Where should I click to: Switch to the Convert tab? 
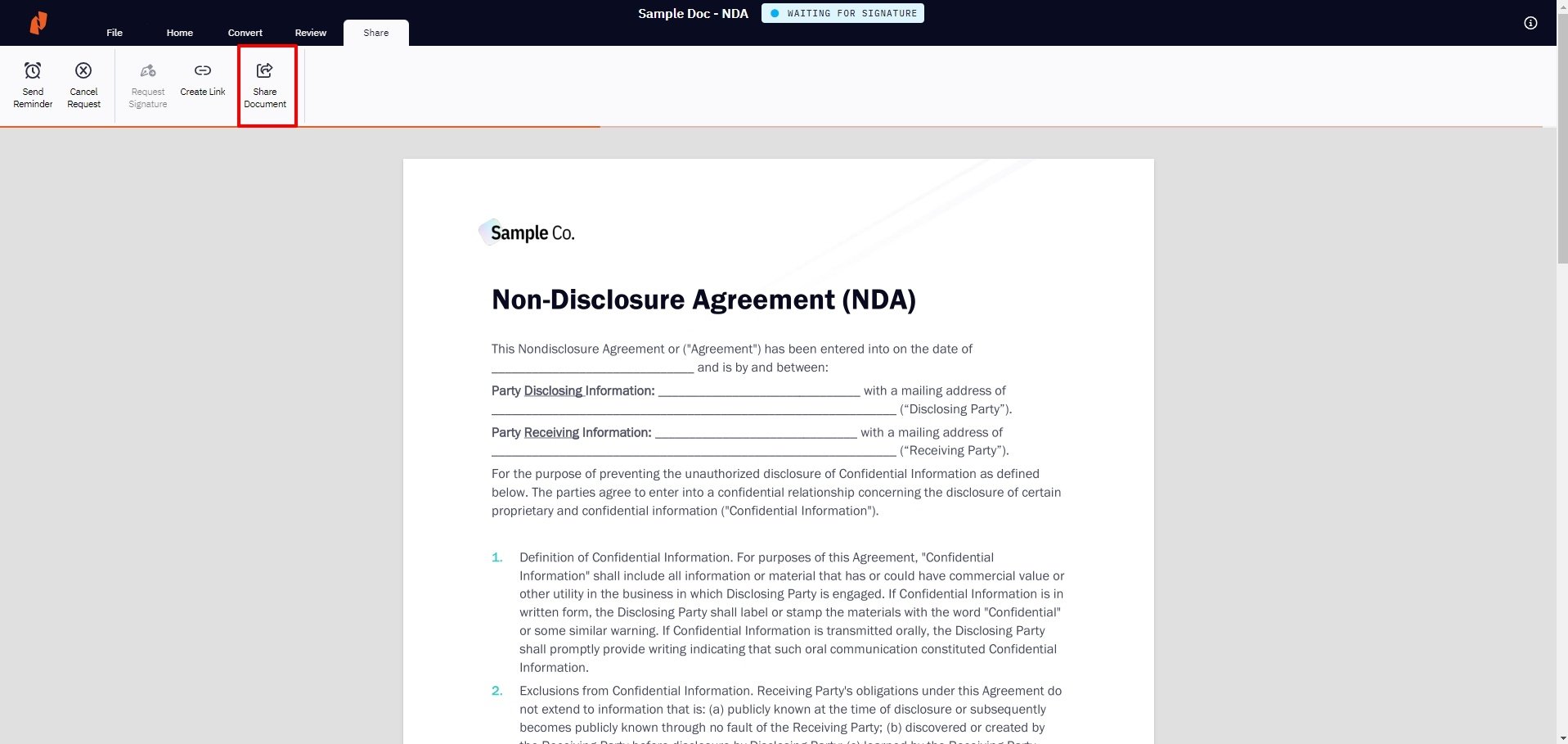[245, 33]
